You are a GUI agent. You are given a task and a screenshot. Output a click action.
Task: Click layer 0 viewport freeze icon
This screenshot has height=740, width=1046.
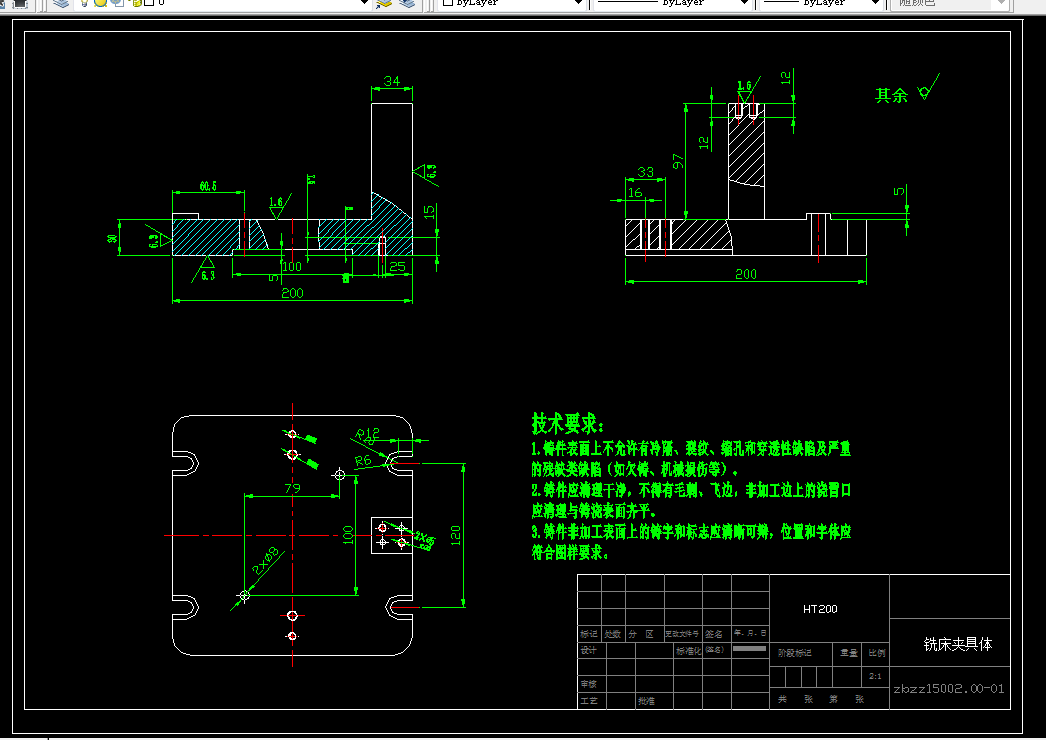[117, 3]
